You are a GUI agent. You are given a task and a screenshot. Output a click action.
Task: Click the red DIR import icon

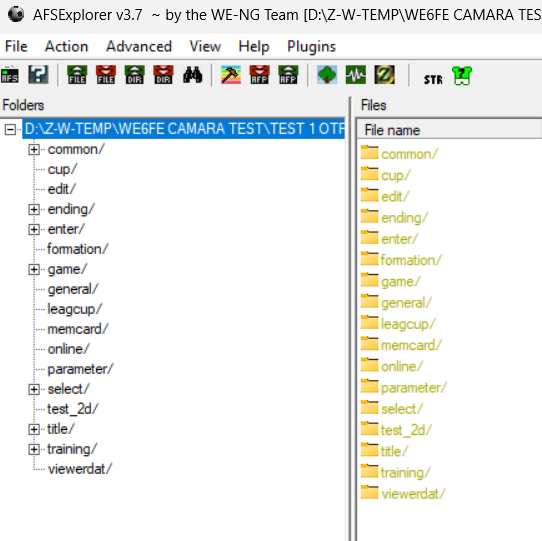pyautogui.click(x=163, y=75)
